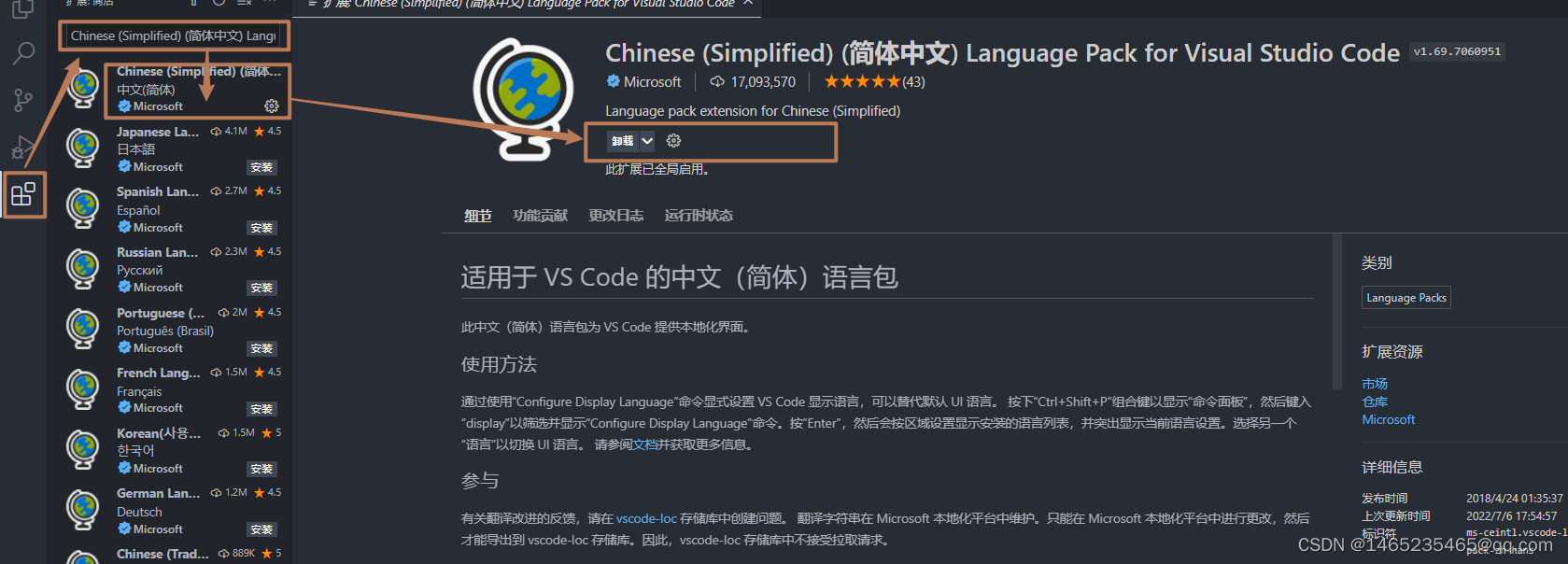This screenshot has width=1568, height=564.
Task: Click the manage gear beside 卸载 button
Action: pos(673,141)
